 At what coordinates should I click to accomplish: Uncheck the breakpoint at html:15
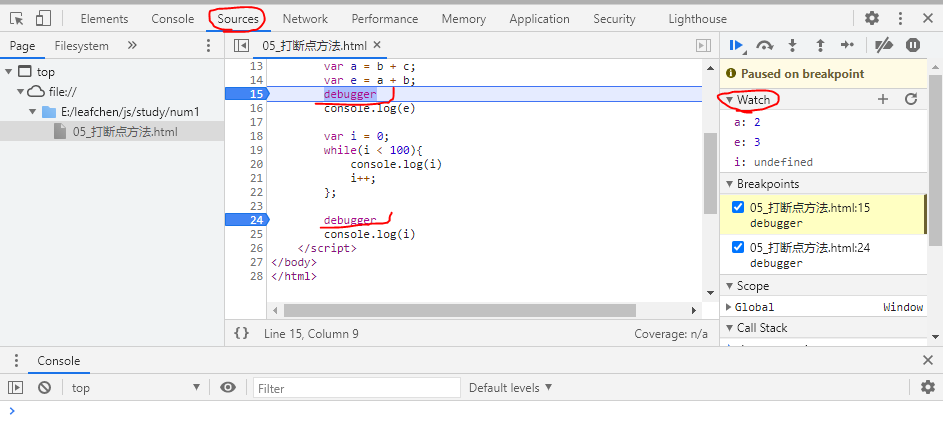(x=738, y=207)
